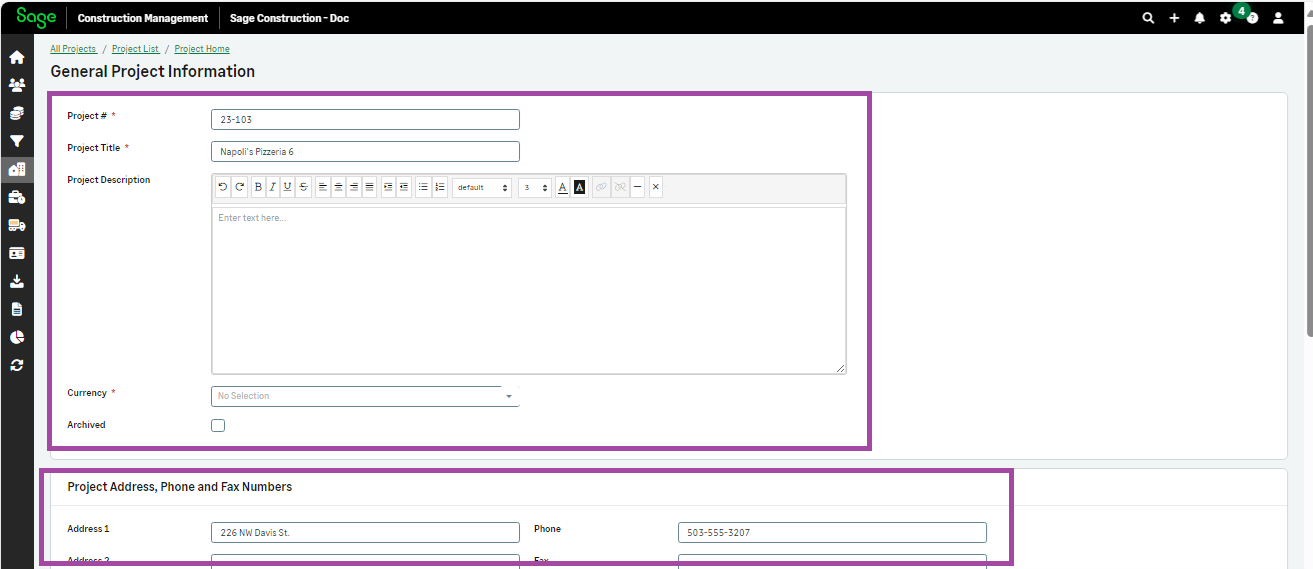The image size is (1313, 569).
Task: Open the download tray sidebar icon
Action: (x=16, y=282)
